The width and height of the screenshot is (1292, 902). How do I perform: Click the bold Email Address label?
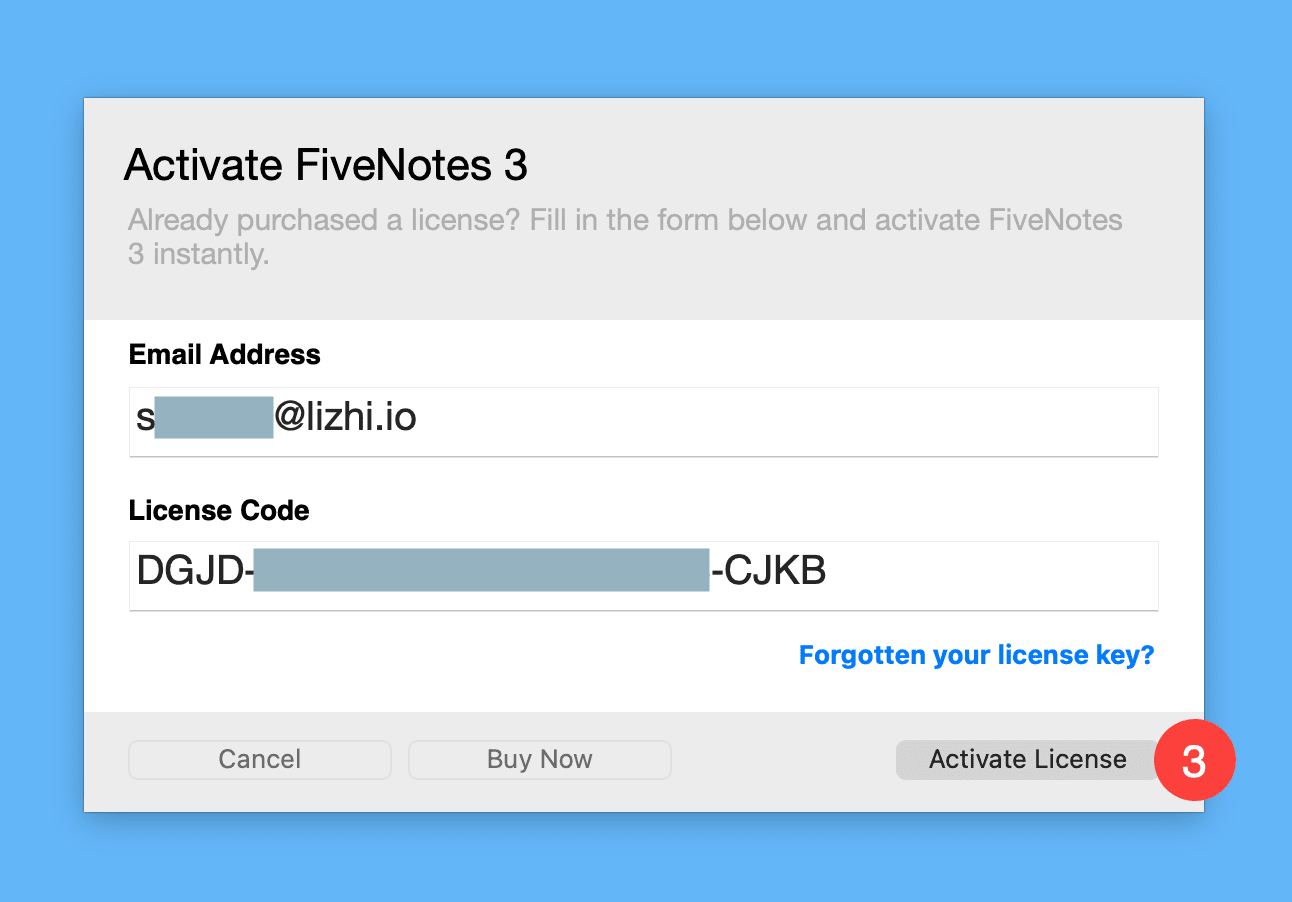click(225, 355)
